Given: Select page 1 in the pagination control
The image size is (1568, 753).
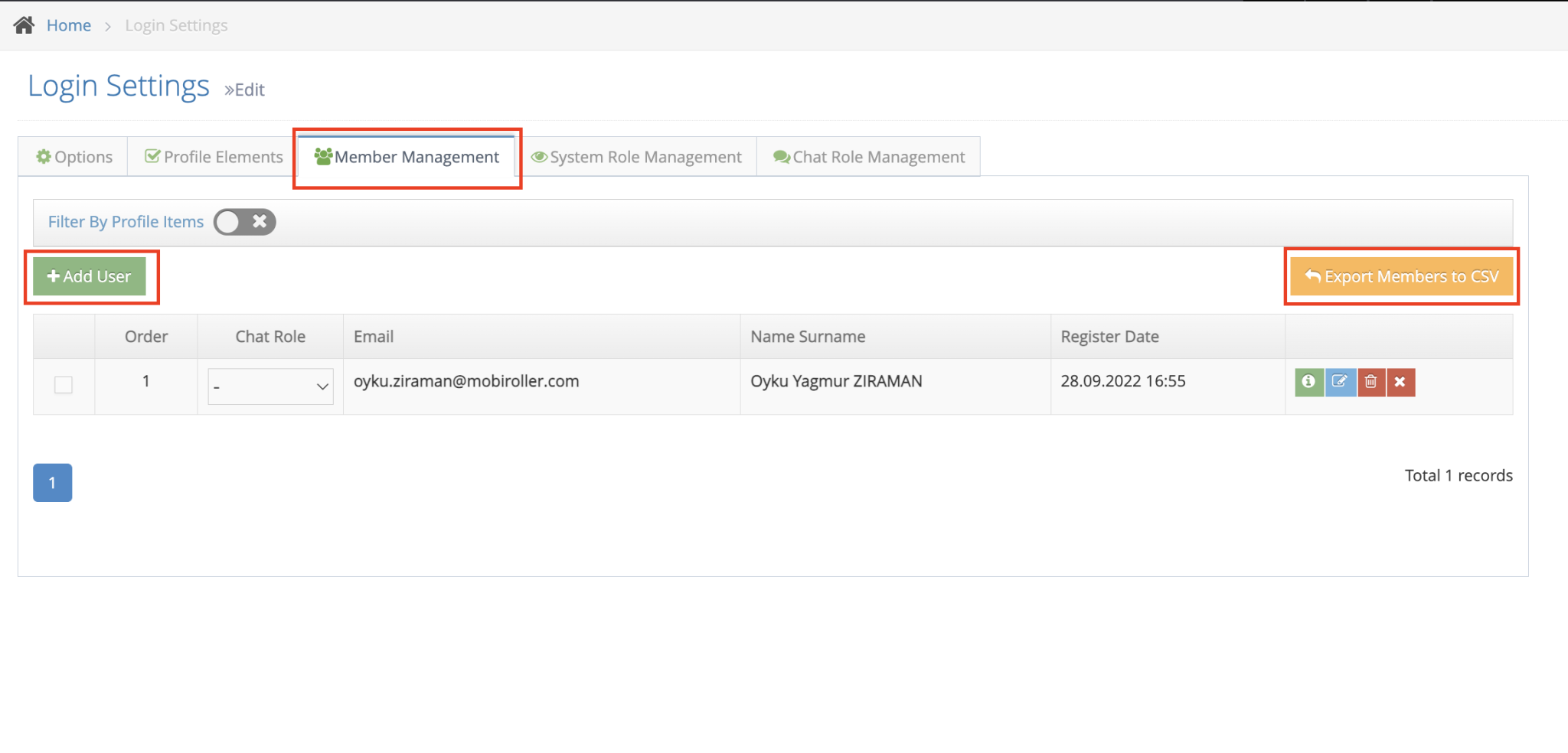Looking at the screenshot, I should tap(51, 482).
